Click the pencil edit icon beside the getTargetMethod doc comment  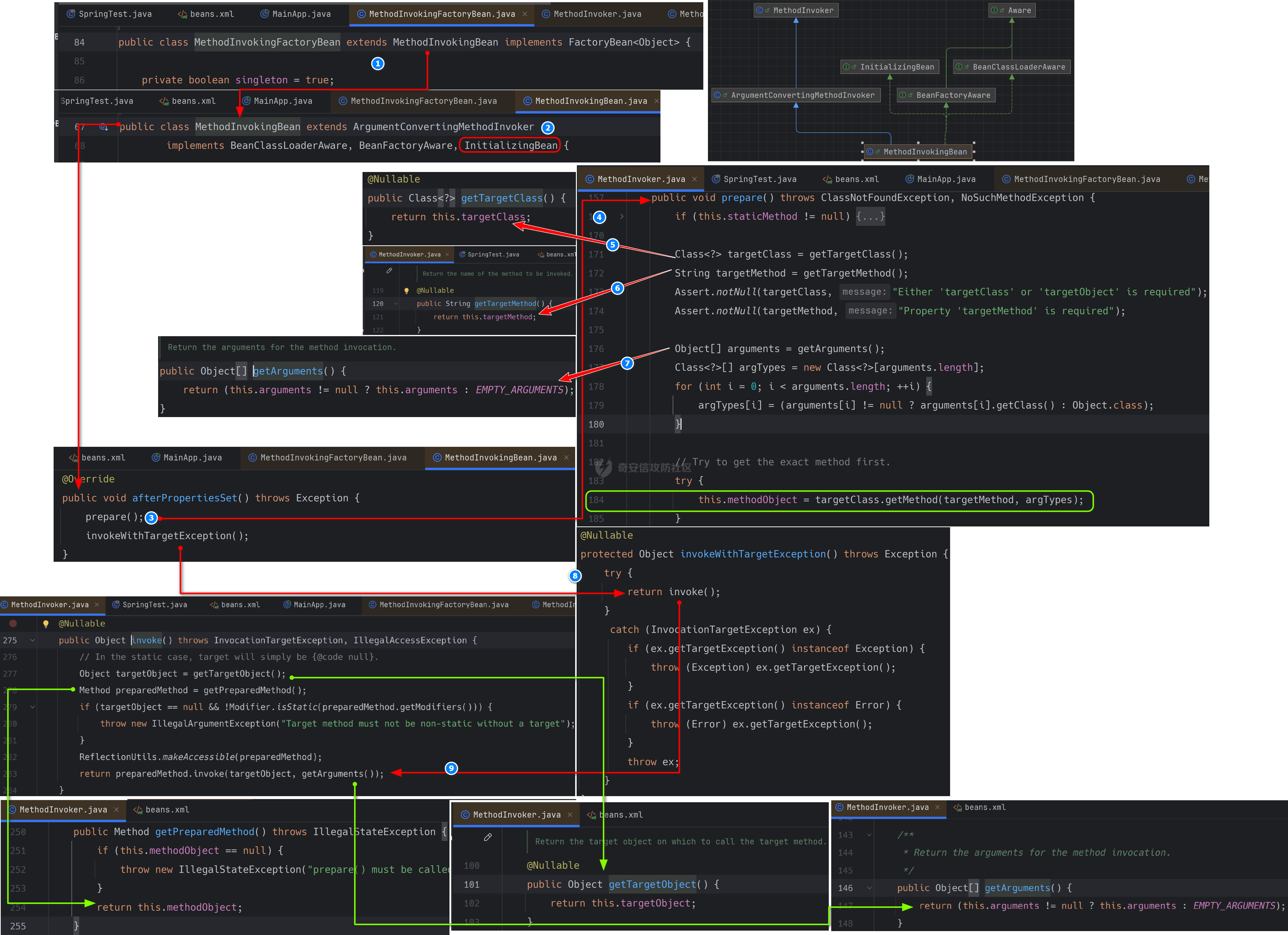(x=389, y=271)
